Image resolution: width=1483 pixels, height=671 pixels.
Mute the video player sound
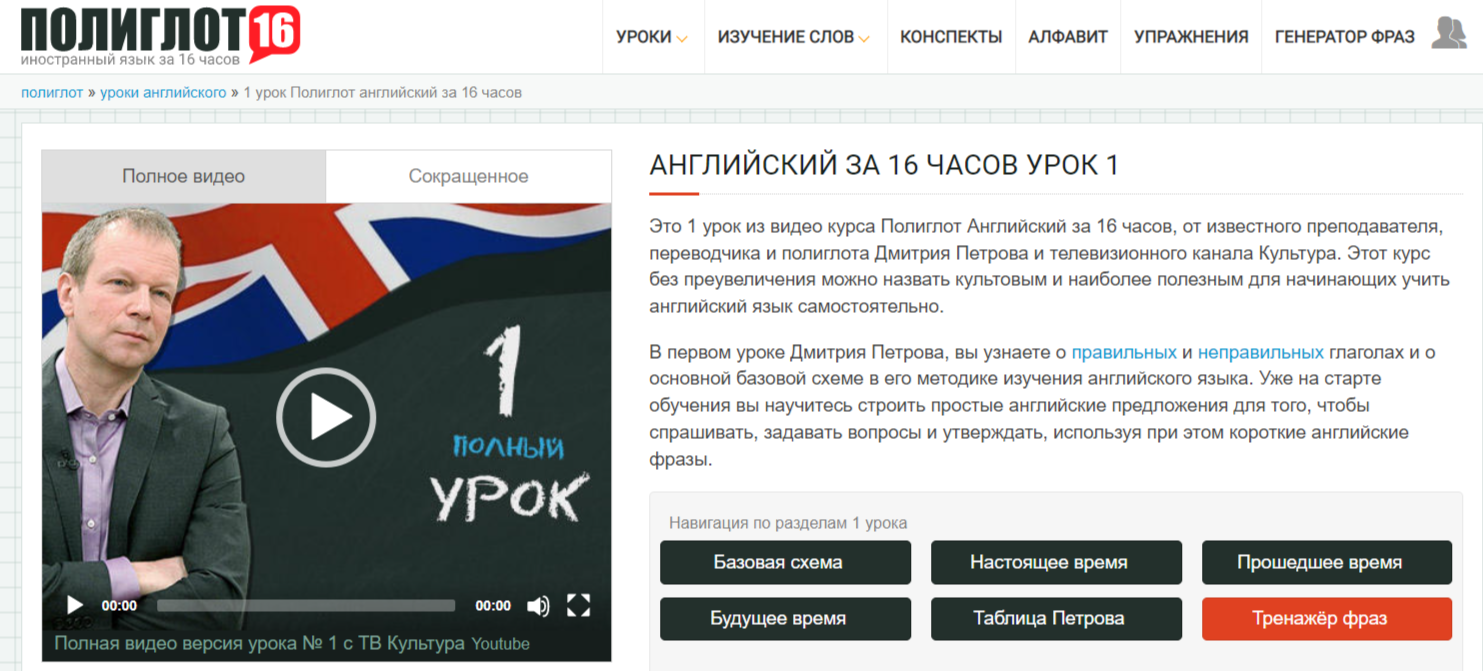(540, 604)
